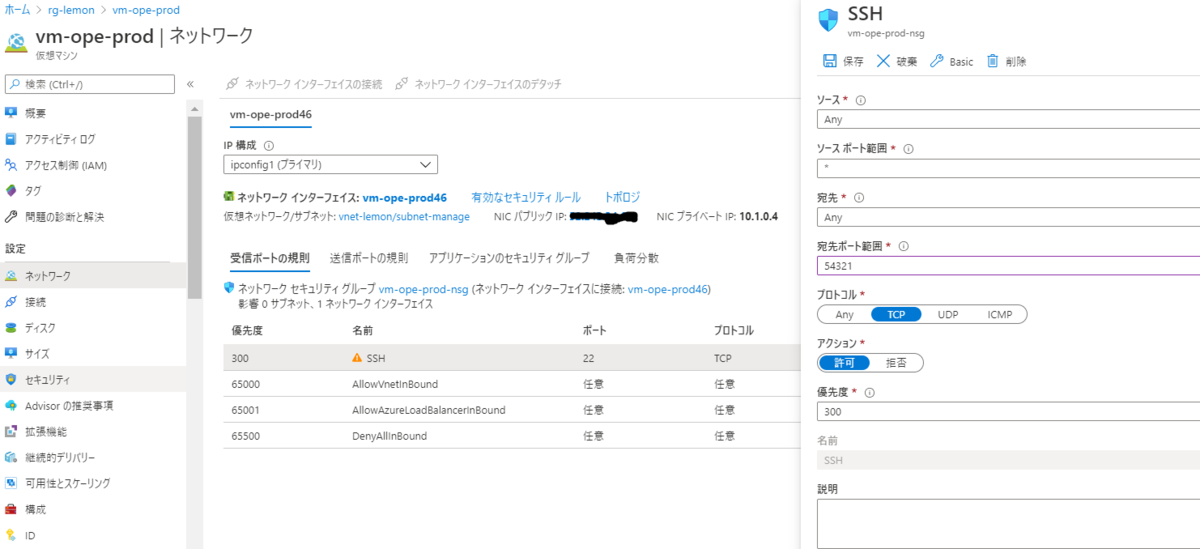The height and width of the screenshot is (549, 1200).
Task: Open 概要 from the sidebar
Action: click(x=35, y=113)
